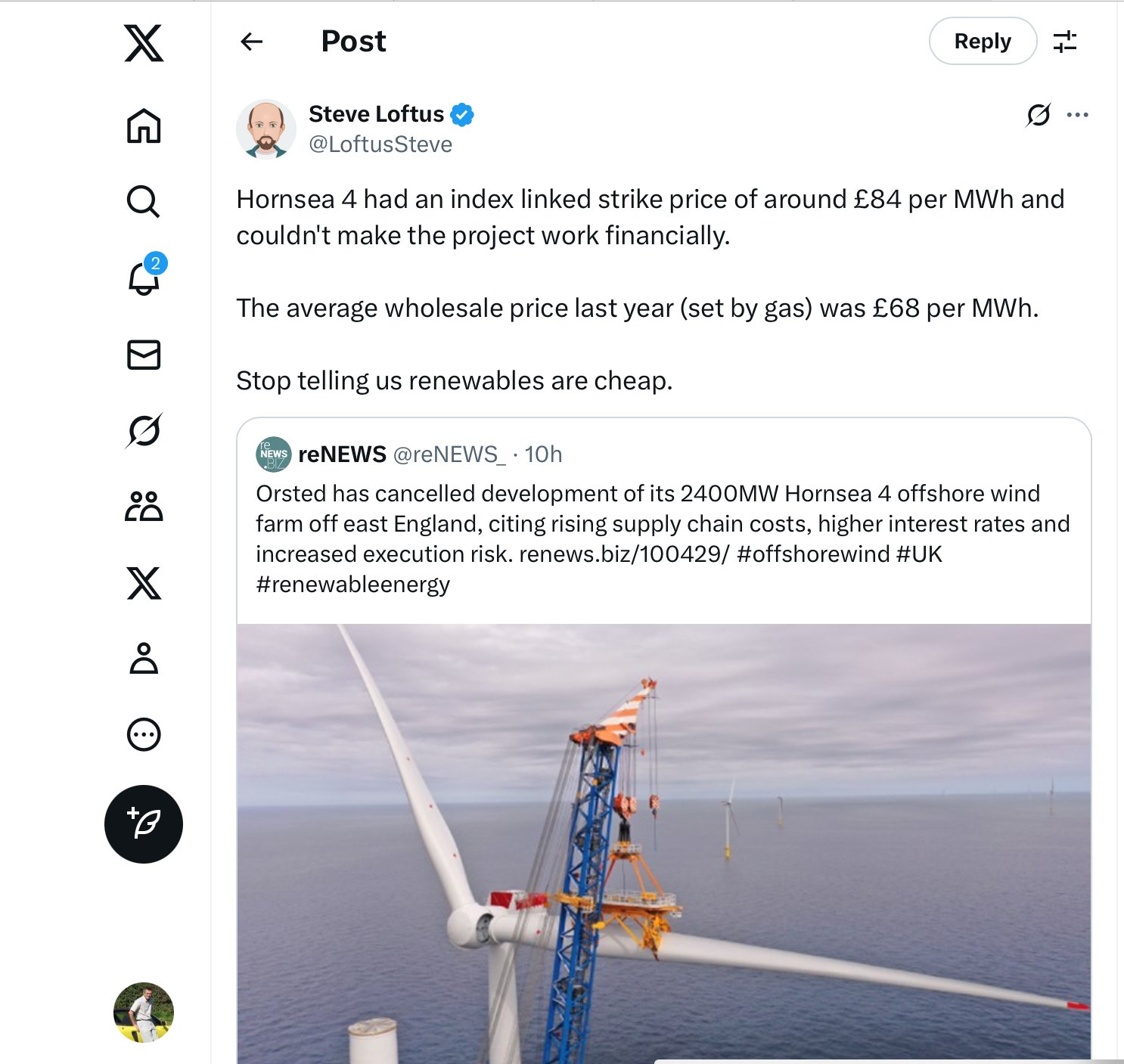This screenshot has height=1064, width=1124.
Task: Click the Grok explain icon on post
Action: [1039, 115]
